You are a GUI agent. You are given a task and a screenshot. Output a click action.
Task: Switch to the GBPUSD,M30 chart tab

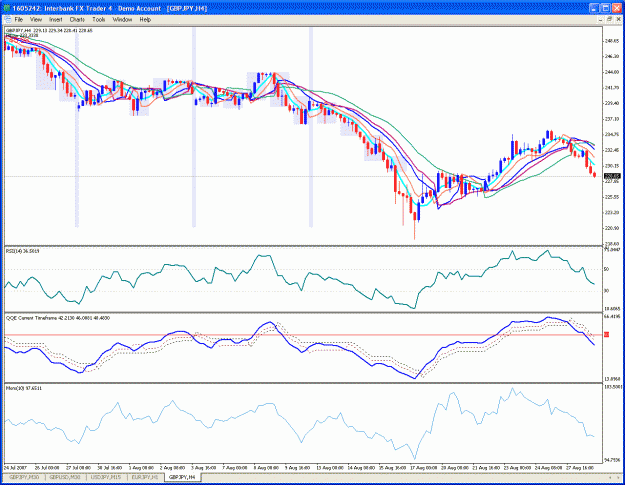click(x=65, y=477)
